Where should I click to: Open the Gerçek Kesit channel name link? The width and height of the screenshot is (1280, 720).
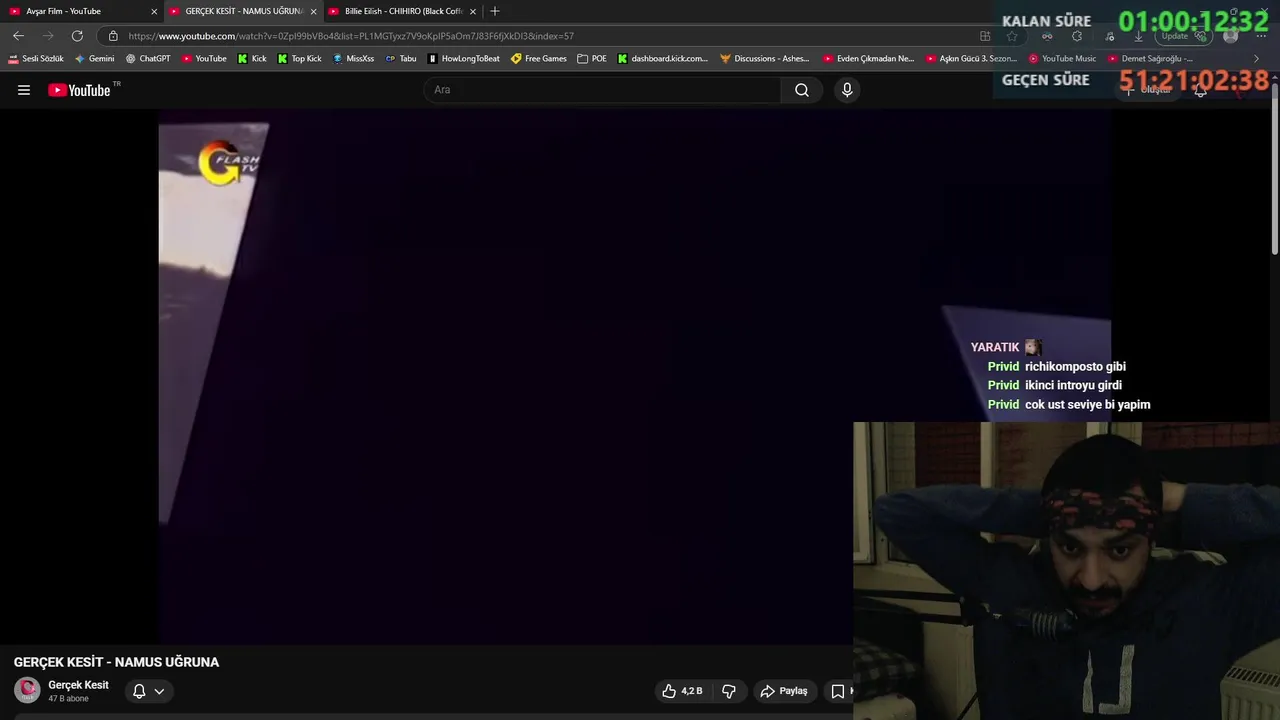[x=78, y=685]
